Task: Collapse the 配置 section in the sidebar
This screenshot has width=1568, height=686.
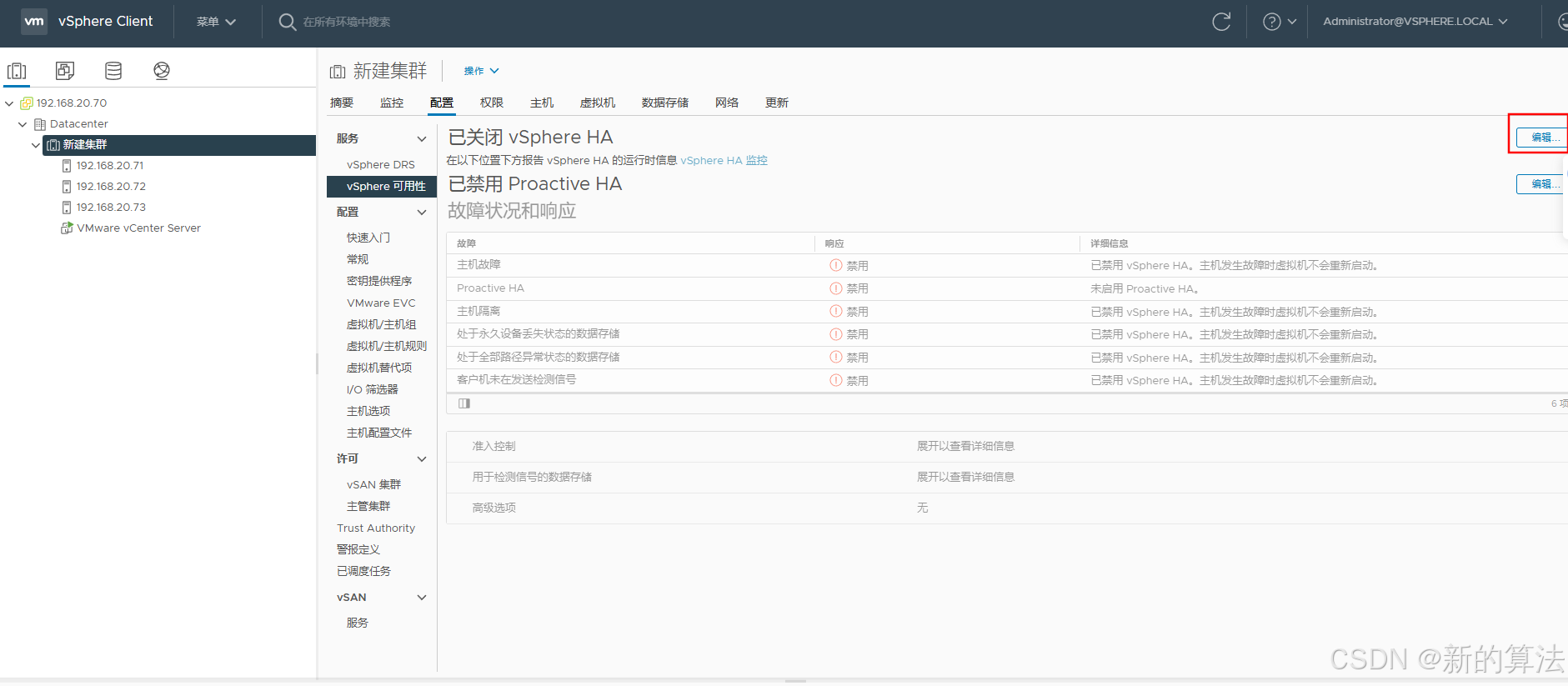Action: pos(422,213)
